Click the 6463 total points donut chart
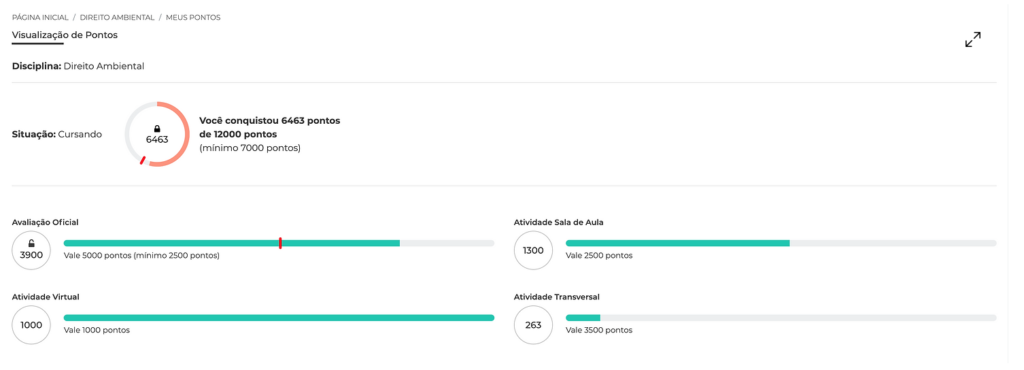This screenshot has width=1024, height=370. tap(157, 134)
